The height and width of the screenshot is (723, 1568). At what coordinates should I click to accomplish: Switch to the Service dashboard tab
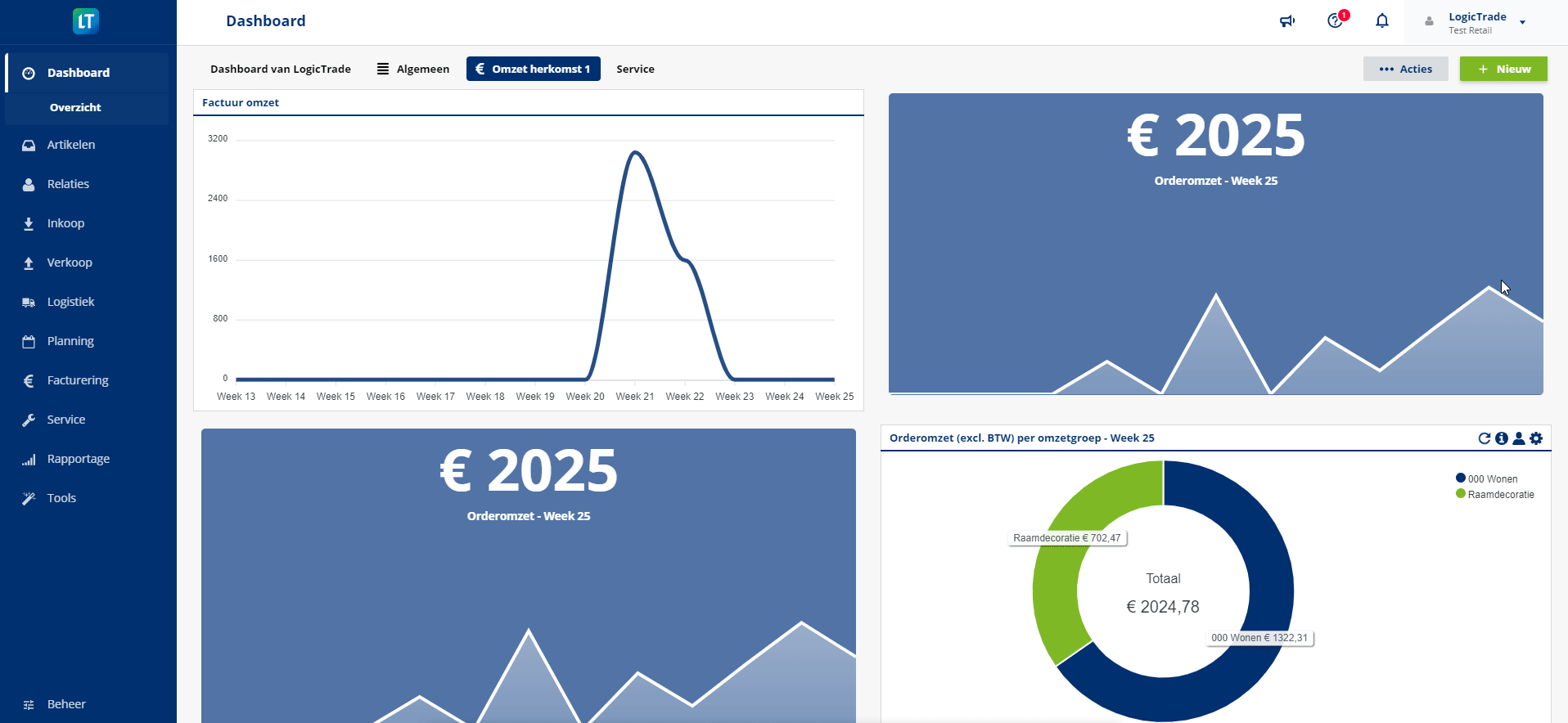pyautogui.click(x=635, y=69)
